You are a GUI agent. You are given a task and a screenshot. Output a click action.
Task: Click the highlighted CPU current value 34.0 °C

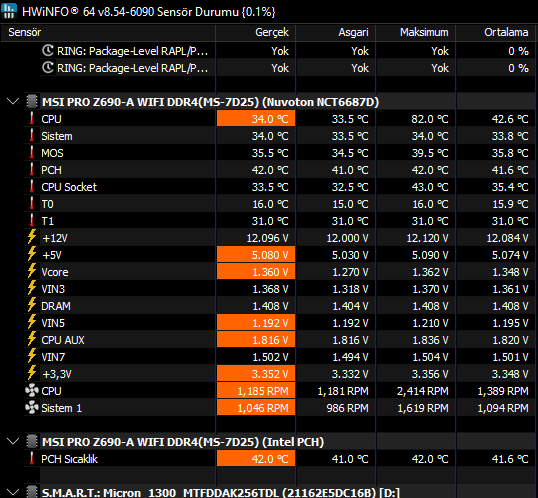256,119
